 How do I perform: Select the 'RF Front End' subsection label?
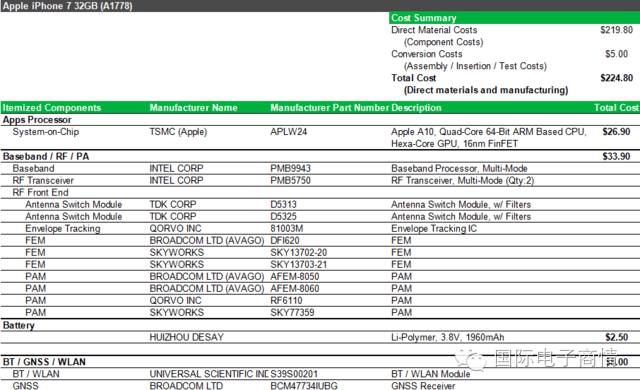(x=40, y=193)
